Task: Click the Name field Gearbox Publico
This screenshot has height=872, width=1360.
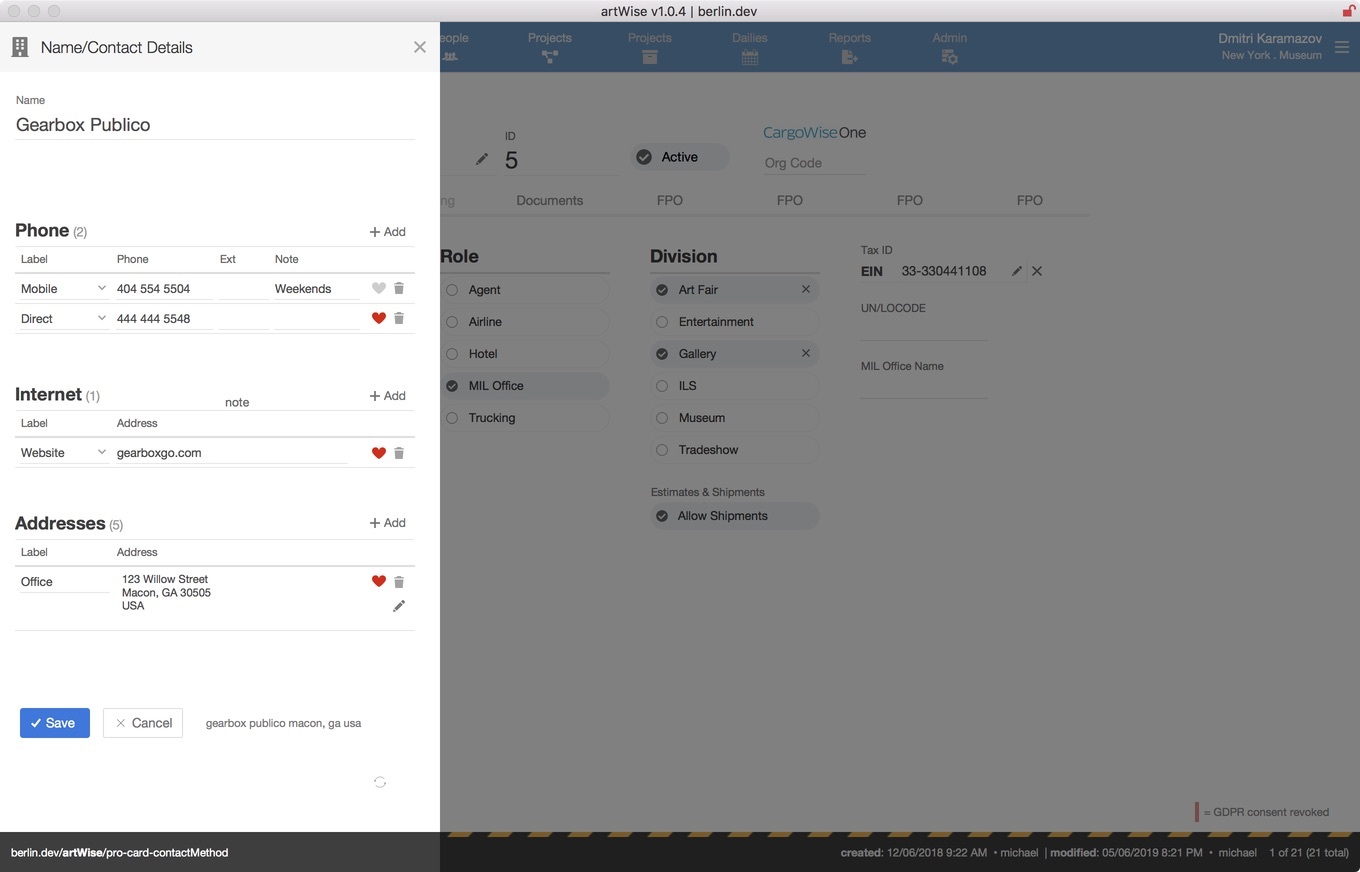Action: pos(215,125)
